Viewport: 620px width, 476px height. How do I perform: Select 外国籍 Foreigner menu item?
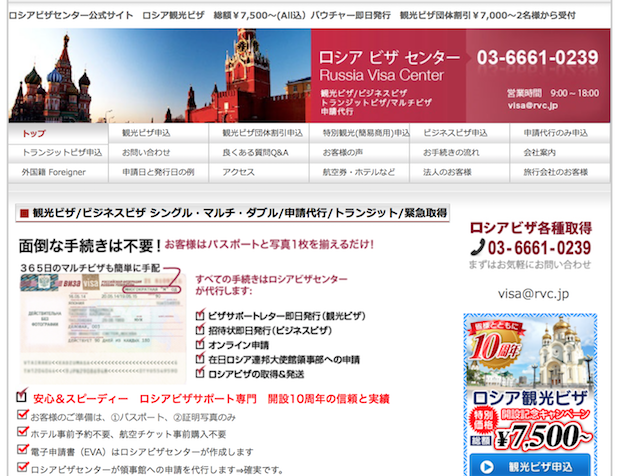click(x=54, y=172)
